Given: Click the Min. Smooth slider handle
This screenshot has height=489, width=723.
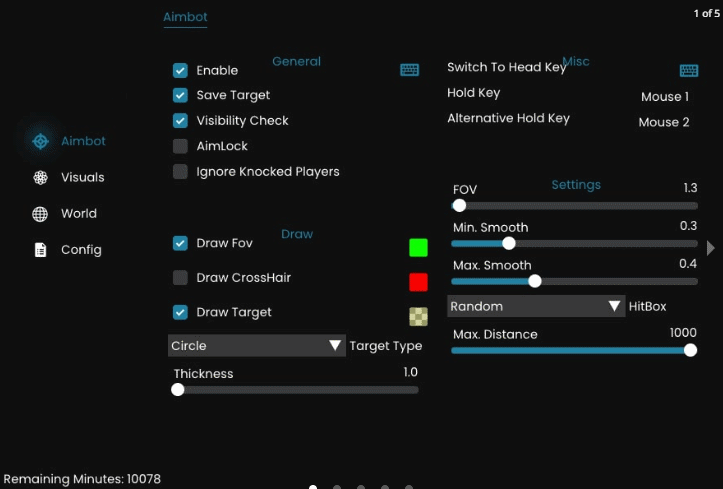Looking at the screenshot, I should pyautogui.click(x=509, y=243).
